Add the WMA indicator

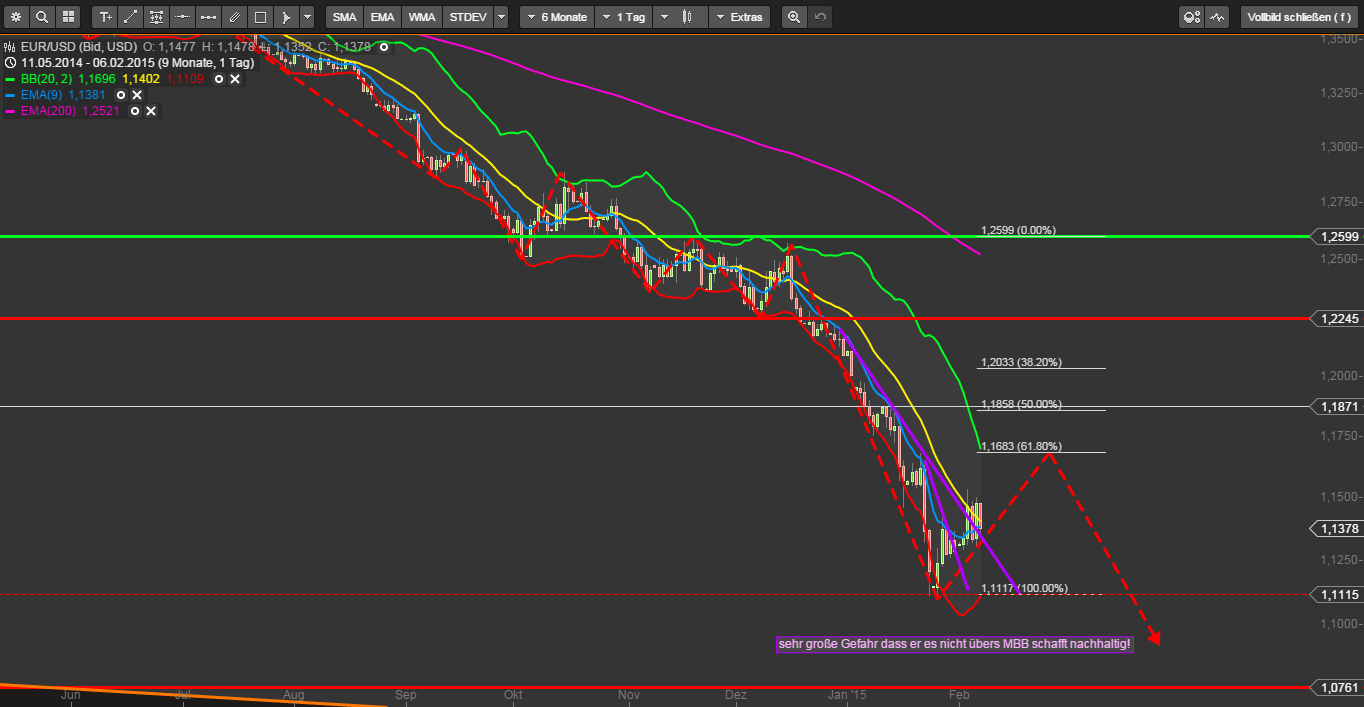point(420,17)
